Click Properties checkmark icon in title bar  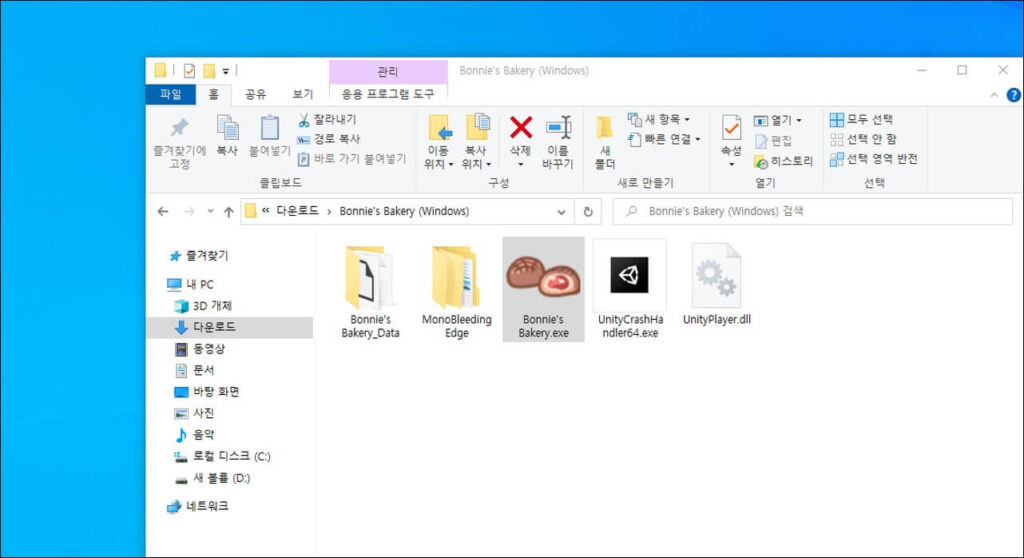(x=189, y=71)
